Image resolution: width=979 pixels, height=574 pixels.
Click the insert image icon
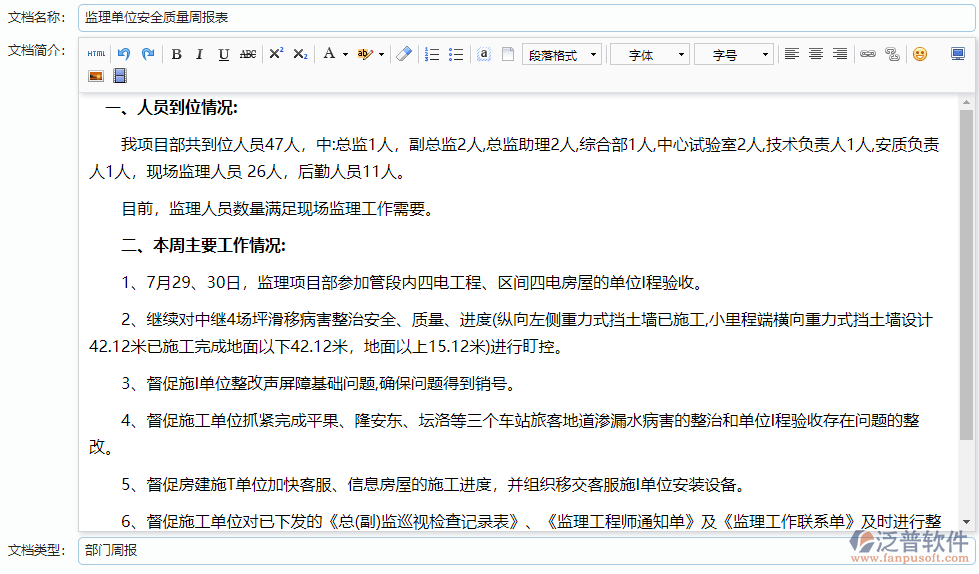coord(96,76)
